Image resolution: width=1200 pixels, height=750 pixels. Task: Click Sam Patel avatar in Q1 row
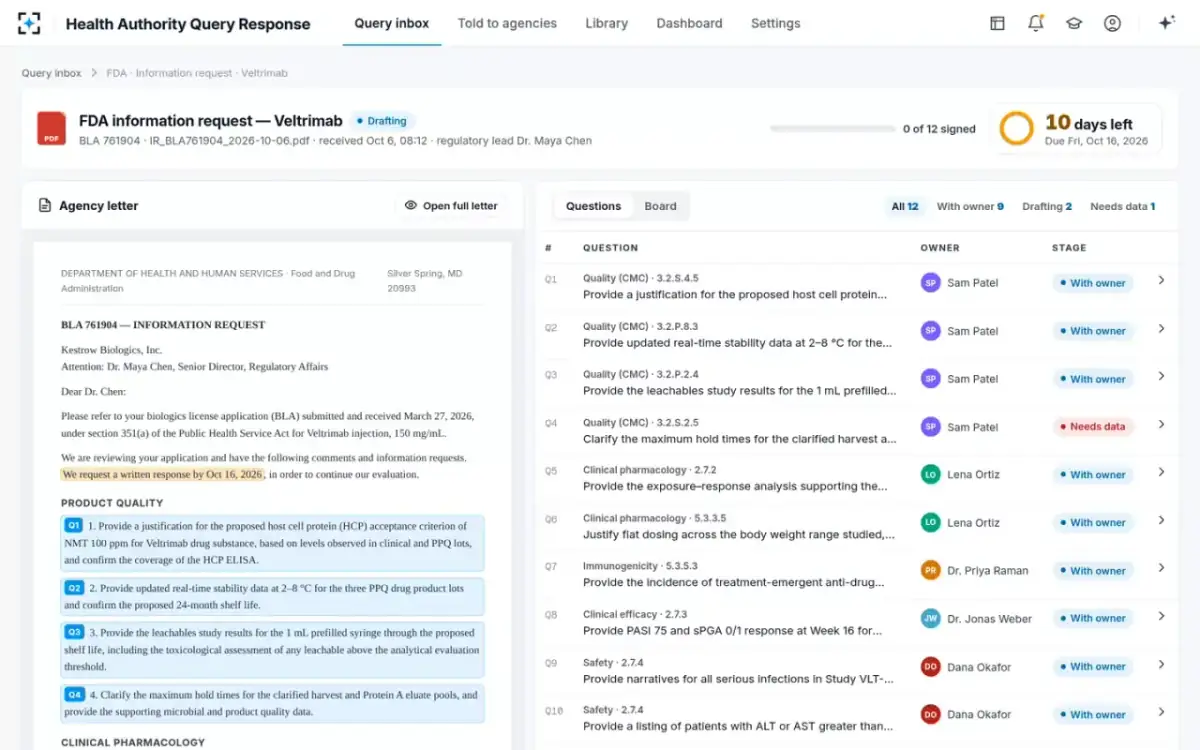coord(931,283)
